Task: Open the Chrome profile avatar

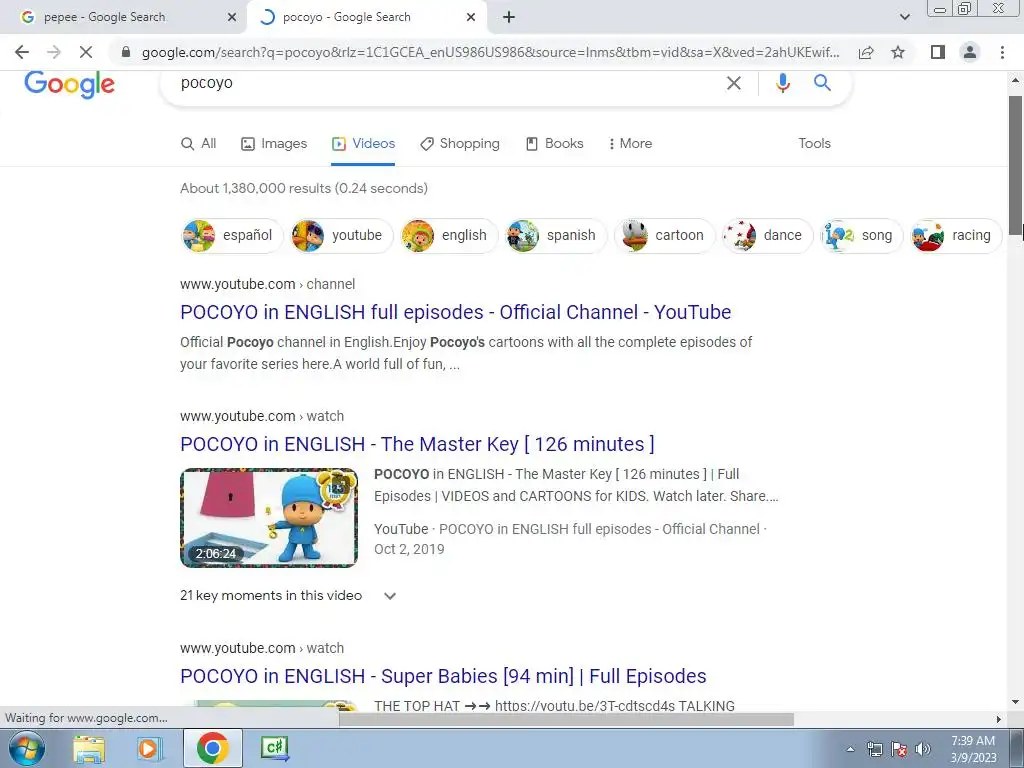Action: click(x=970, y=52)
